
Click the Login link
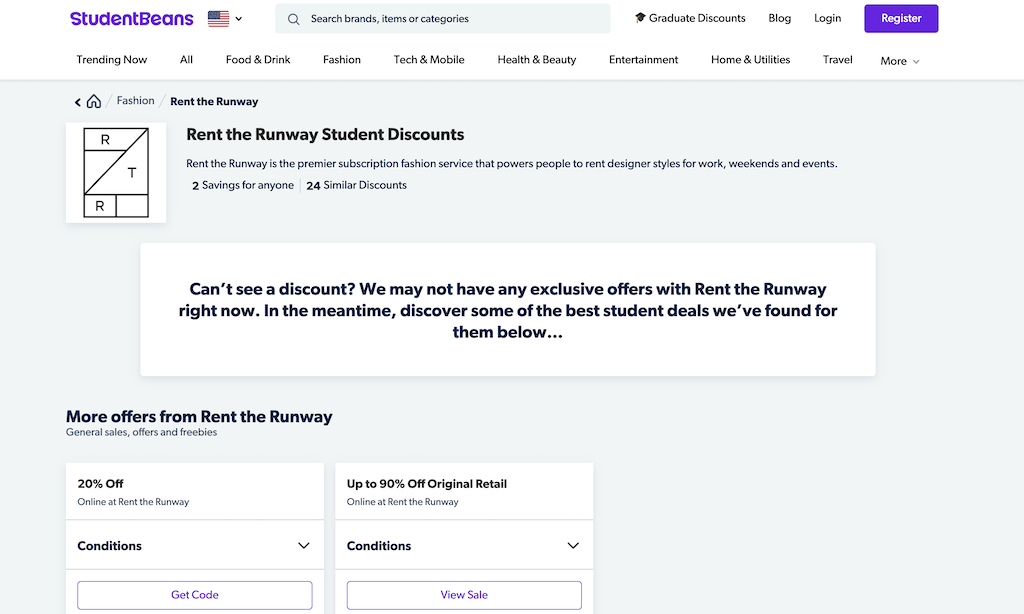coord(827,18)
